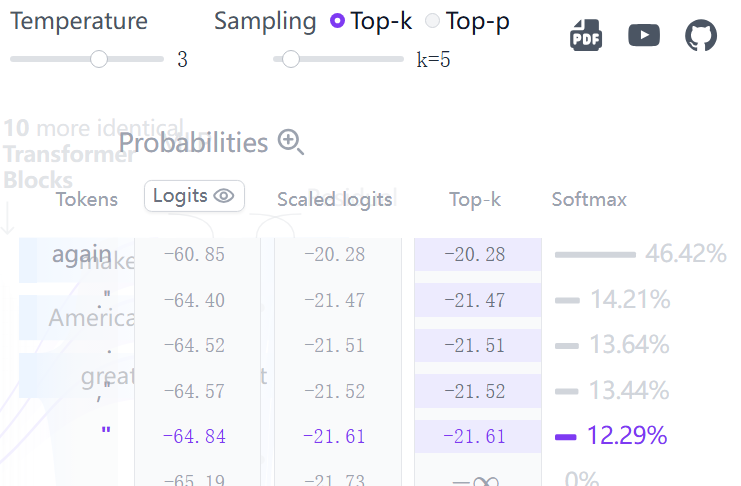Viewport: 741px width, 486px height.
Task: Click the -60.85 logit value
Action: pos(194,255)
